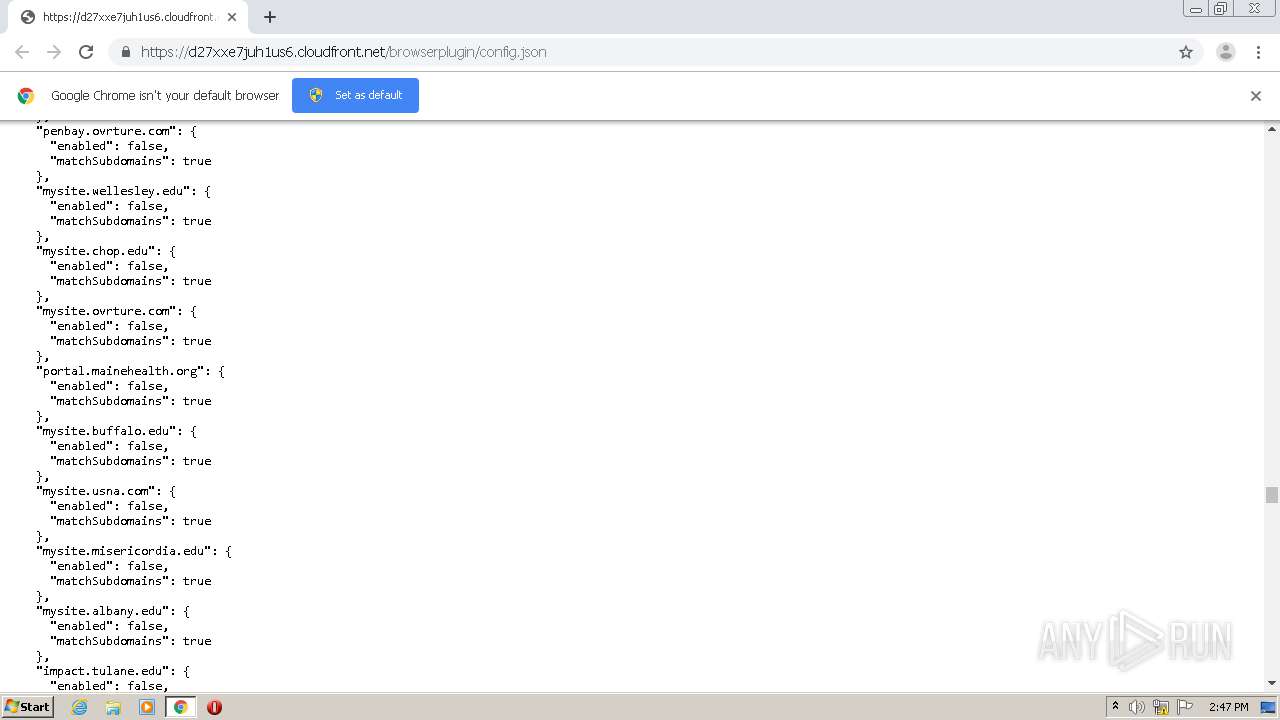Click "enabled": false under mysite.misericordia.edu
Screen dimensions: 1280x720
pyautogui.click(x=110, y=566)
